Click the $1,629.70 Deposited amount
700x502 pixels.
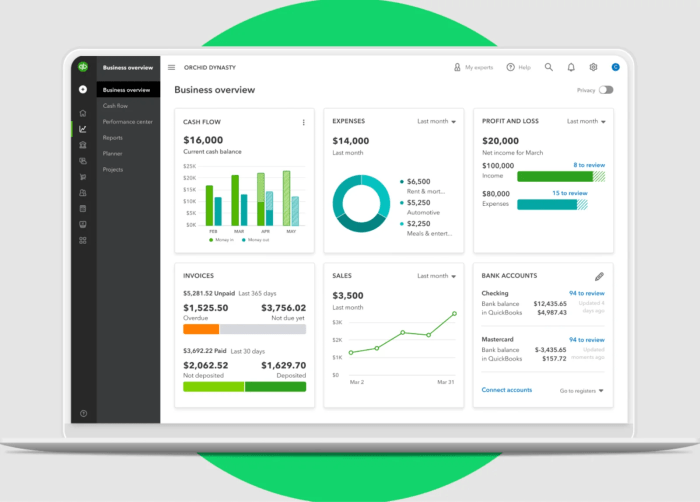point(283,365)
